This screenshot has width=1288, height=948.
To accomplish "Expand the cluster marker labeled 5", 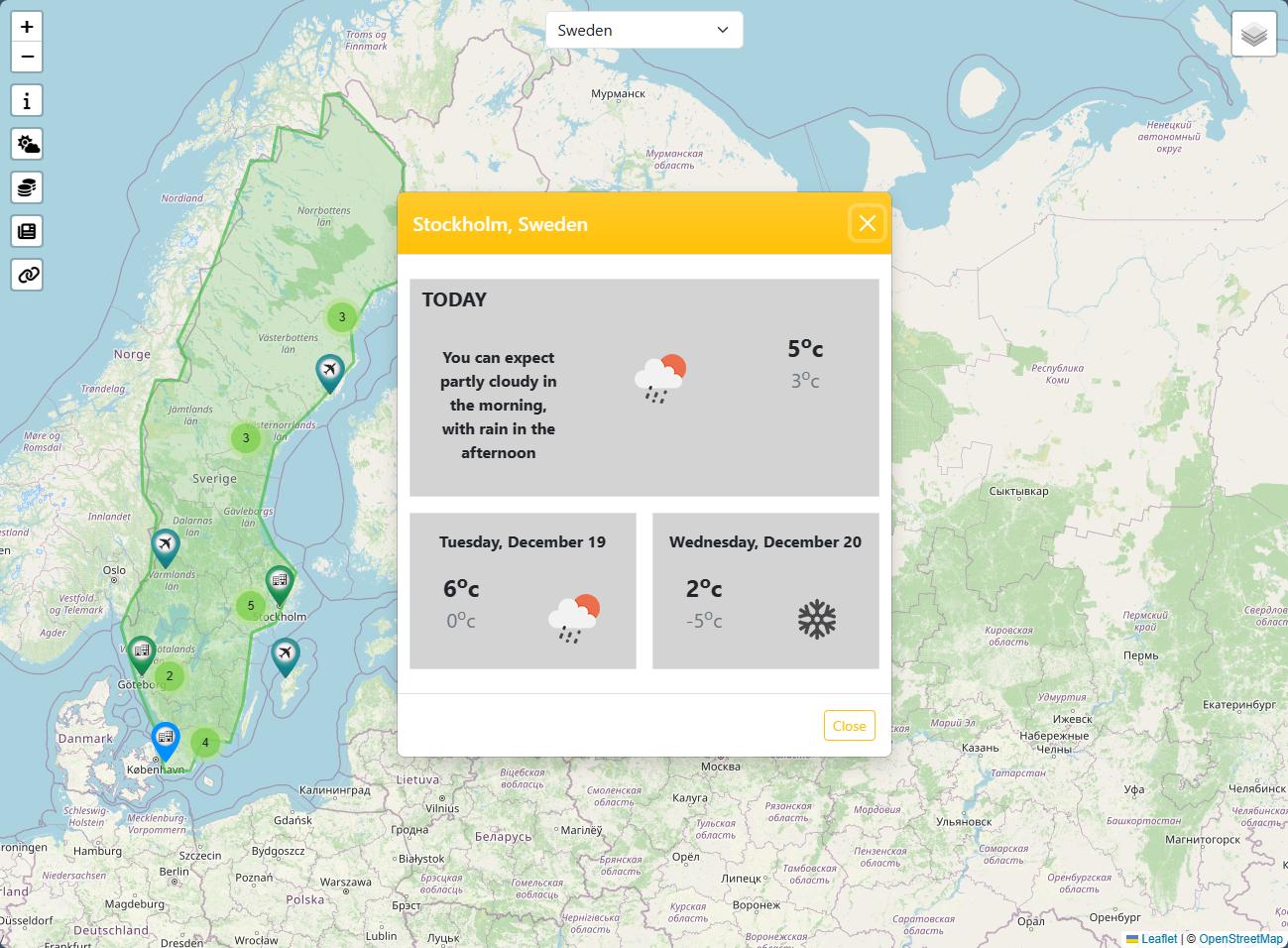I will (x=251, y=605).
